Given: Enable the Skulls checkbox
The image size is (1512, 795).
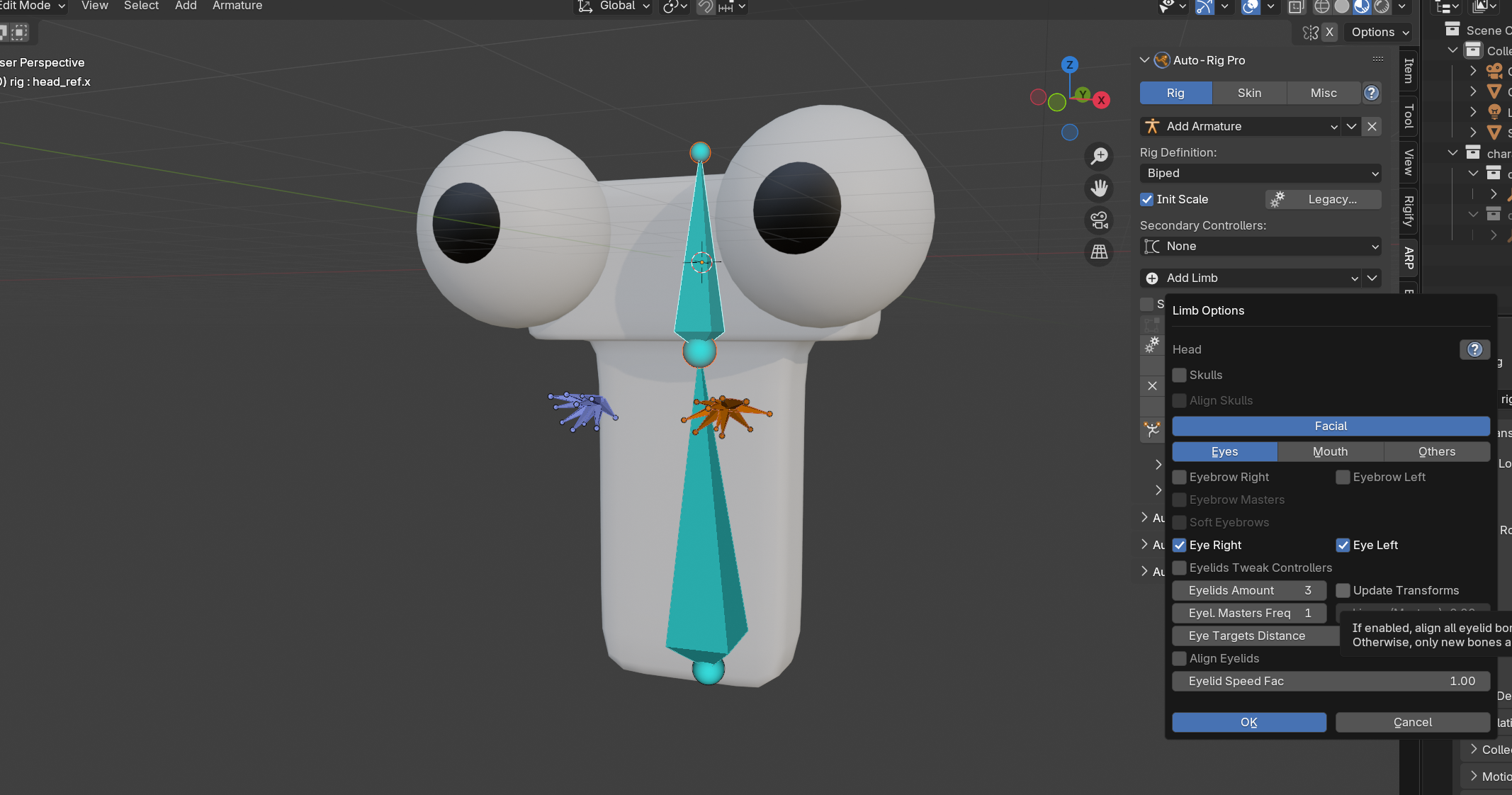Looking at the screenshot, I should (1179, 375).
